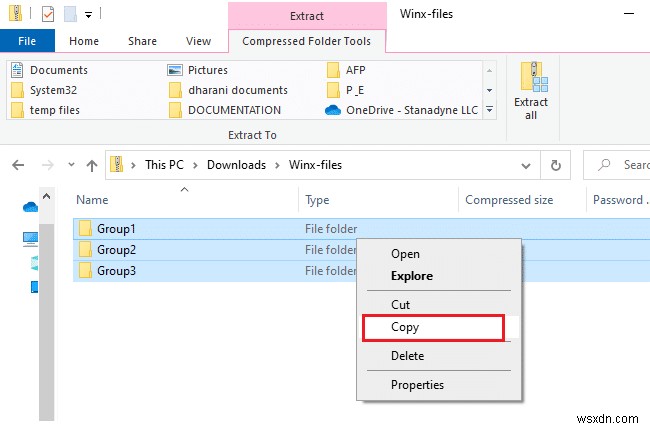Choose Copy from the context menu
The width and height of the screenshot is (650, 429).
tap(405, 327)
